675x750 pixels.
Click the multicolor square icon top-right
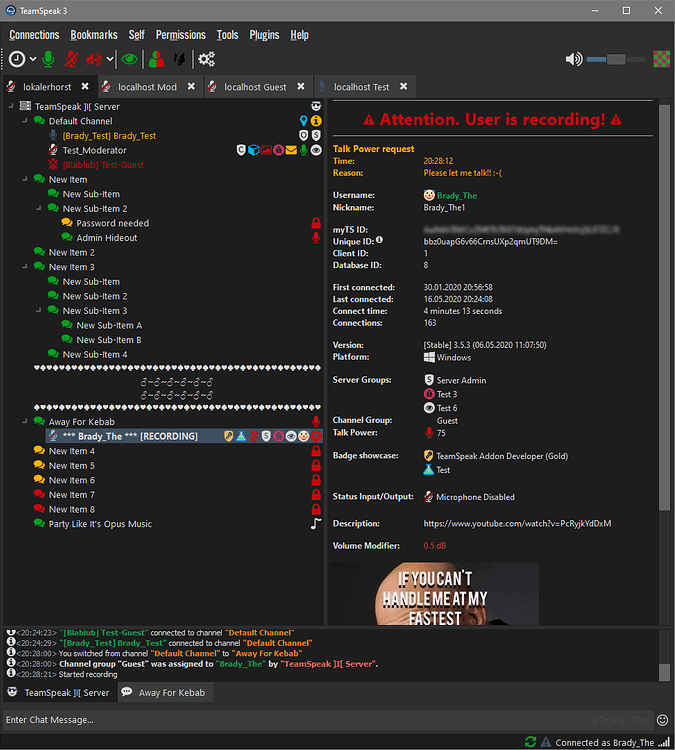pos(660,59)
